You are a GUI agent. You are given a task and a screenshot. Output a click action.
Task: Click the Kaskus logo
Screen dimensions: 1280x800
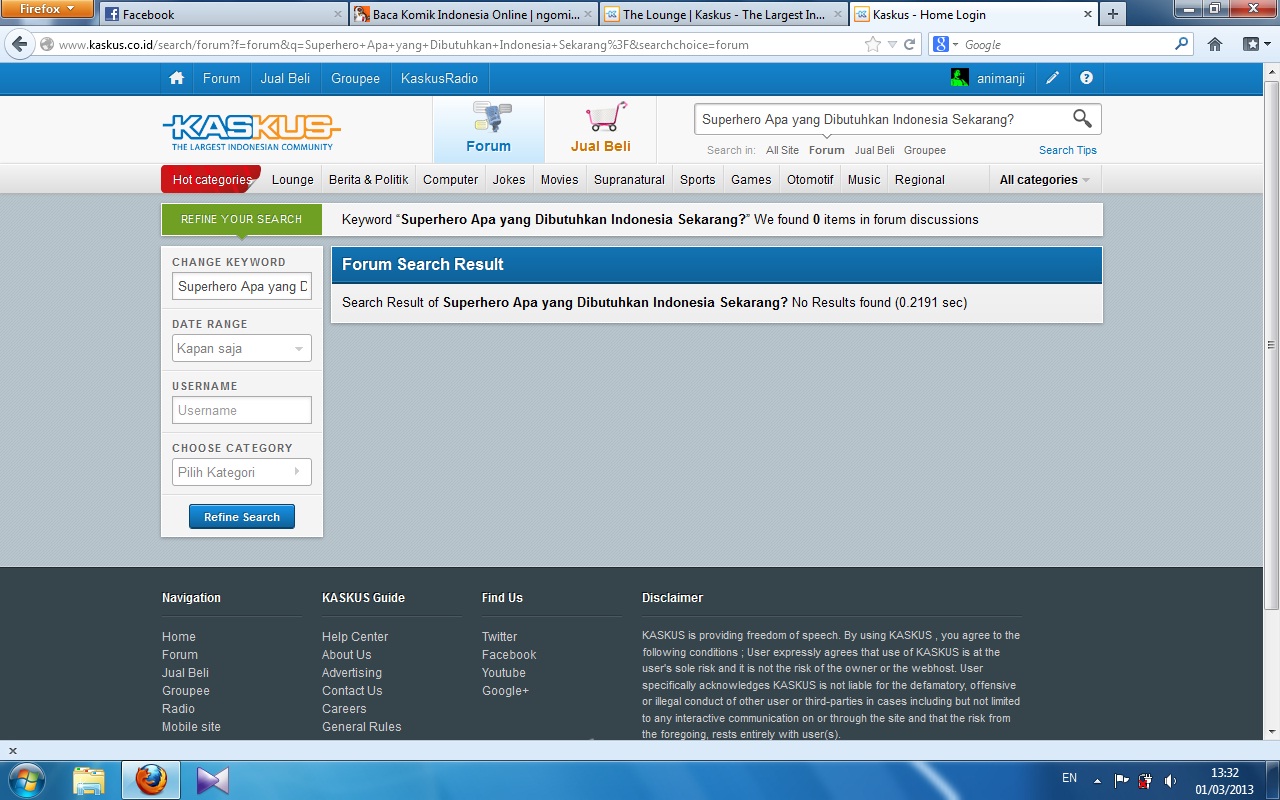[251, 131]
